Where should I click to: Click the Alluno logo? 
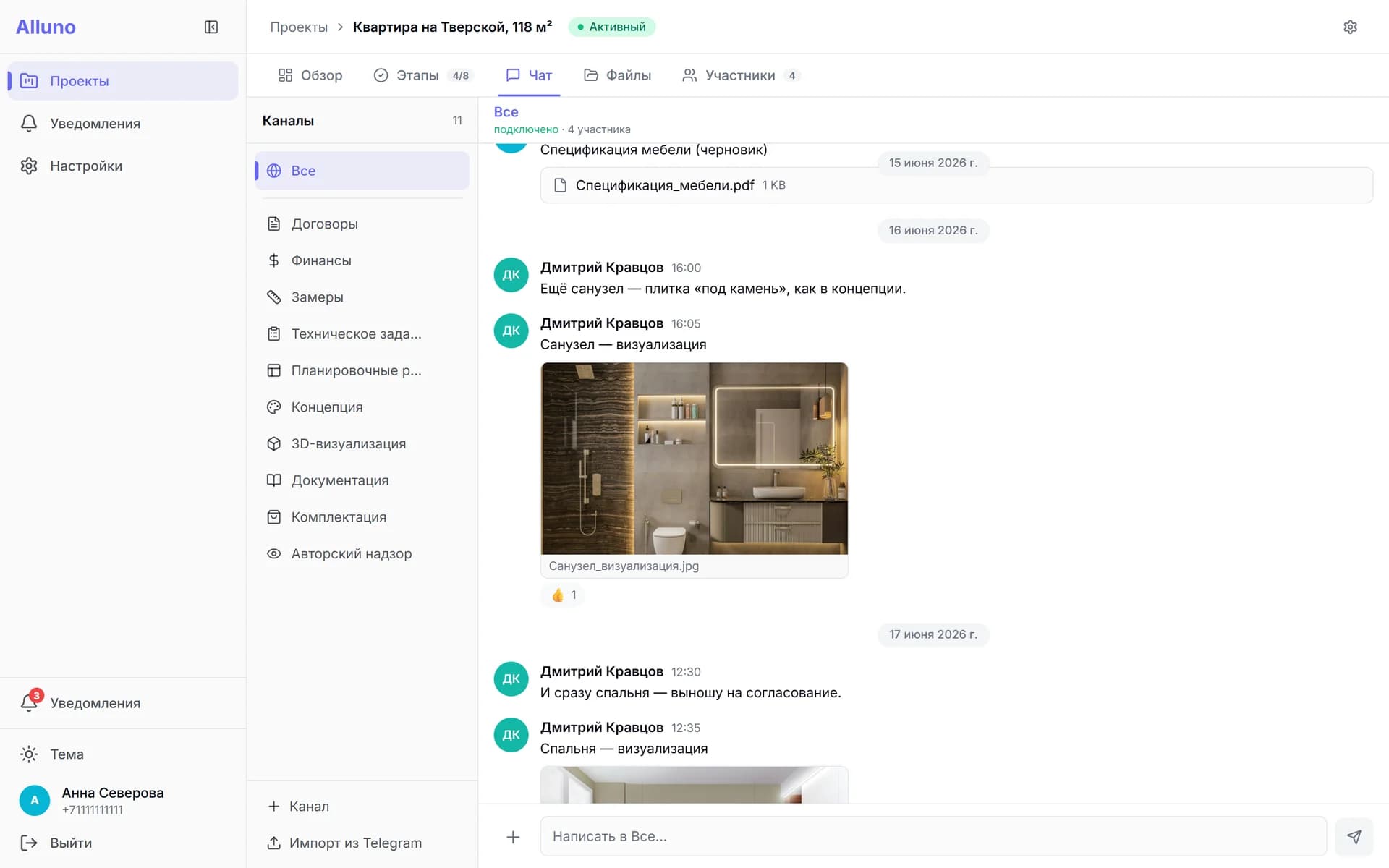click(x=46, y=27)
